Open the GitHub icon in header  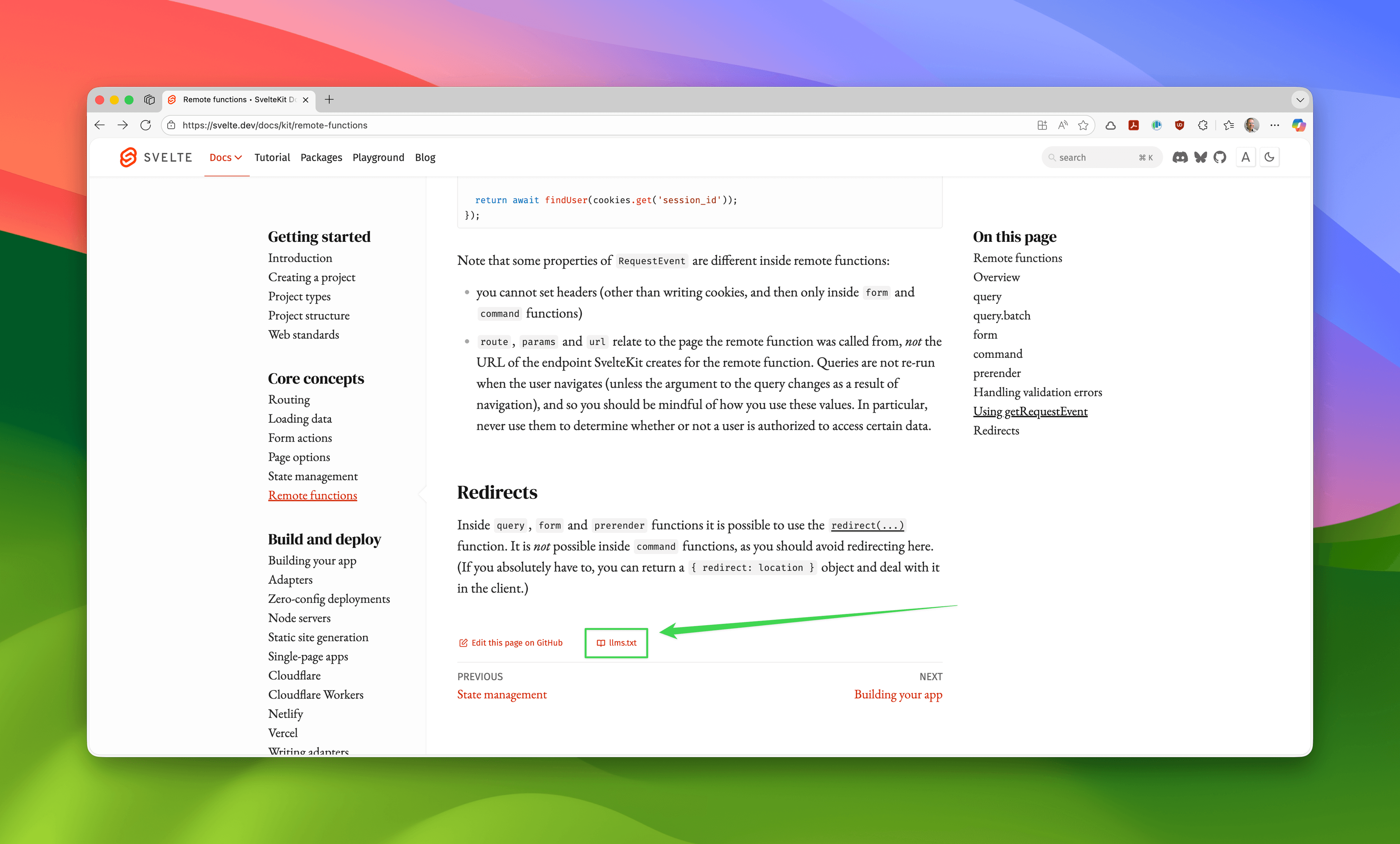1220,158
